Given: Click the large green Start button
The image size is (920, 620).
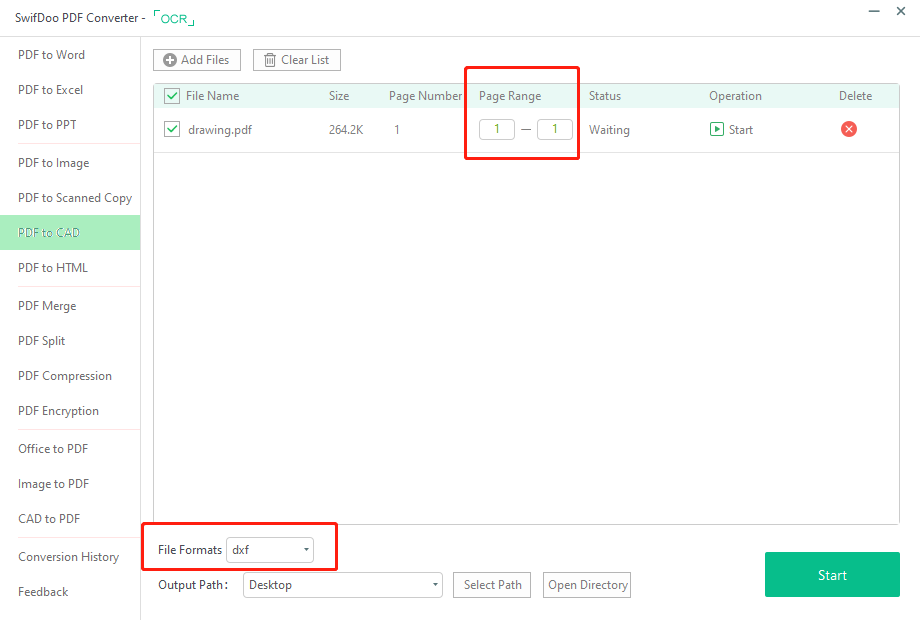Looking at the screenshot, I should pyautogui.click(x=832, y=575).
